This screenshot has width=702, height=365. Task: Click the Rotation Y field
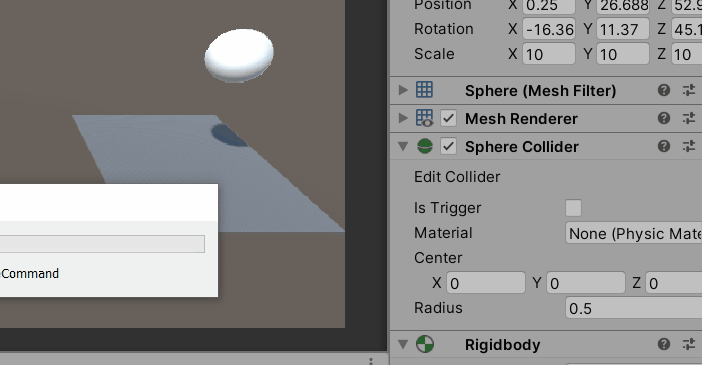pyautogui.click(x=623, y=30)
